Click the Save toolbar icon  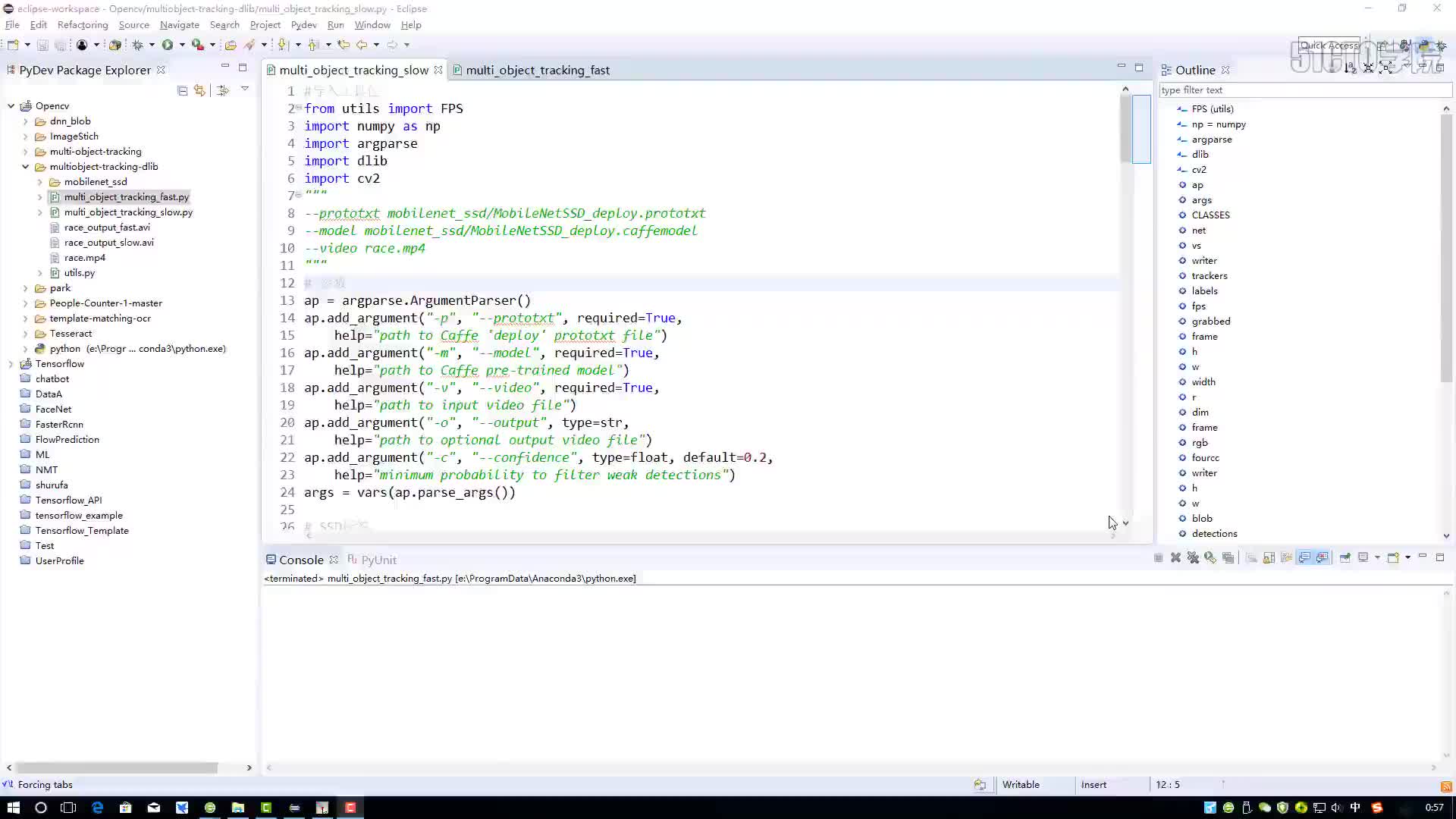pos(42,45)
